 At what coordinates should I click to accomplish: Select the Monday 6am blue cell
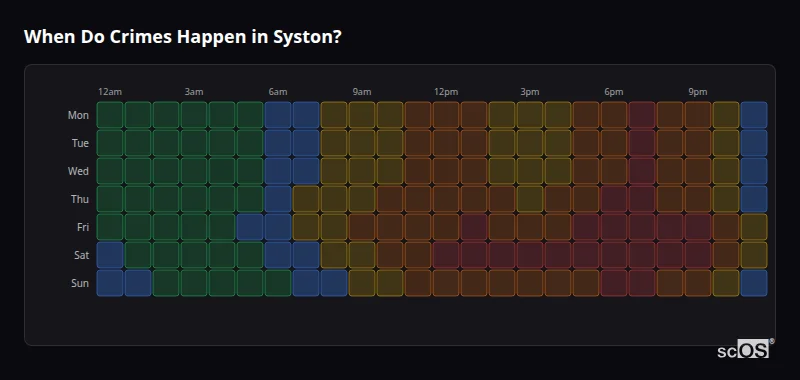click(278, 115)
